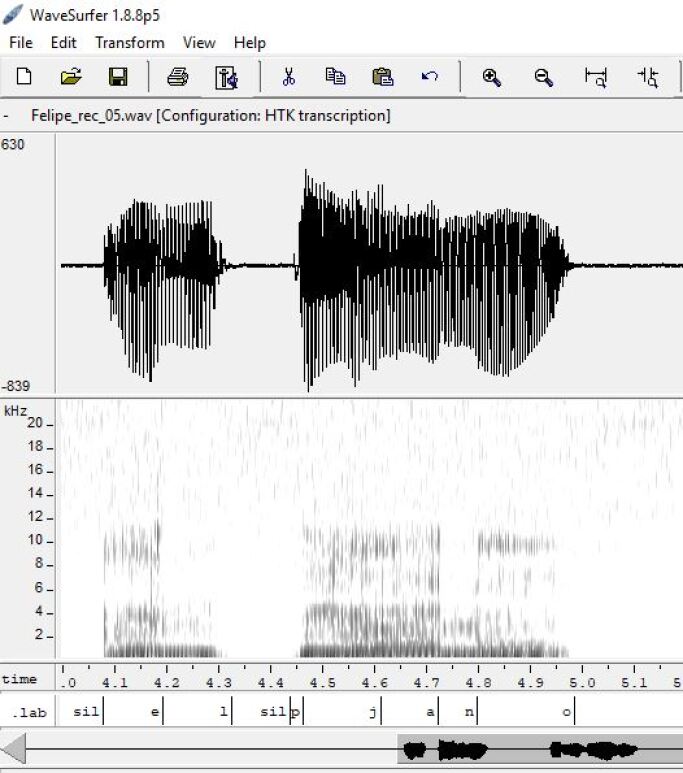Image resolution: width=683 pixels, height=773 pixels.
Task: Open the View menu
Action: click(199, 42)
